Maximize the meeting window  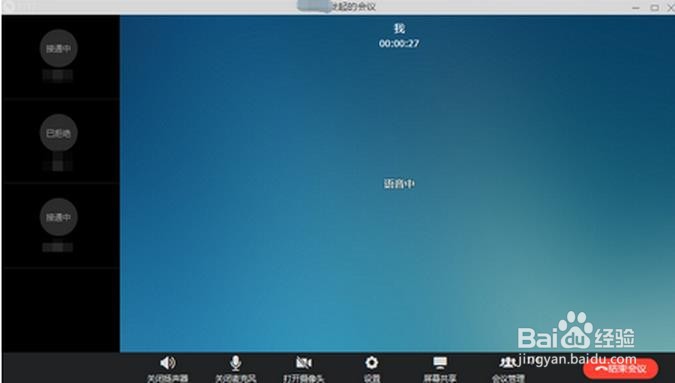coord(654,7)
